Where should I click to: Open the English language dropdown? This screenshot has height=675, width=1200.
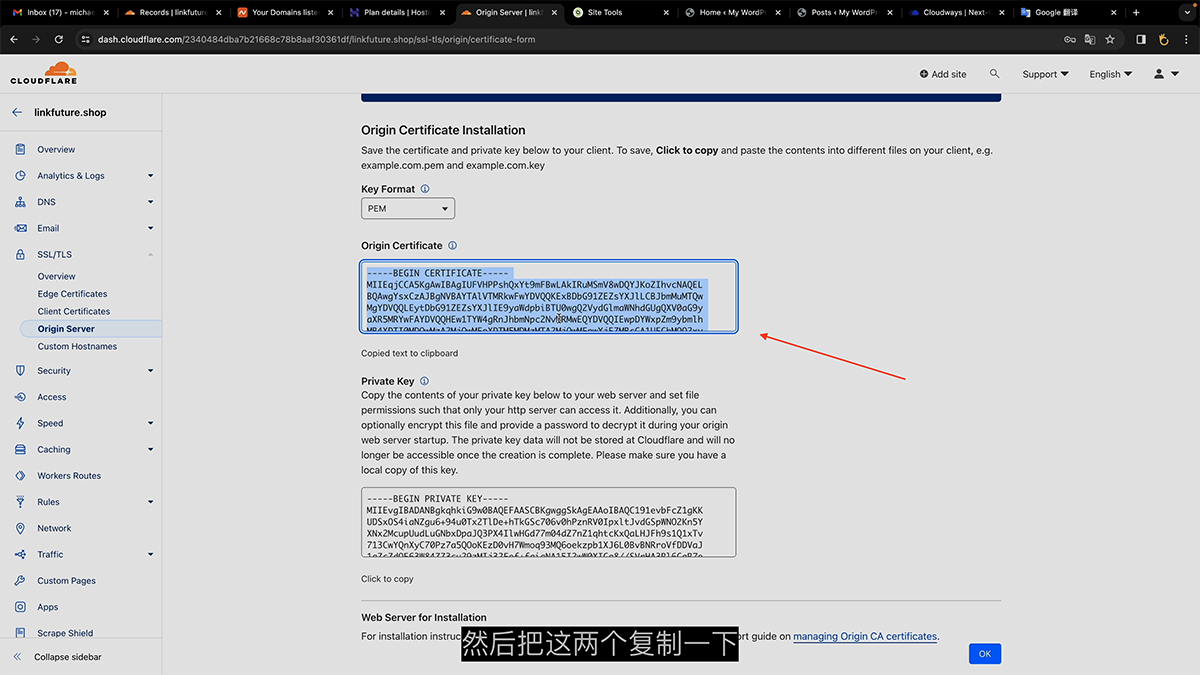coord(1111,74)
